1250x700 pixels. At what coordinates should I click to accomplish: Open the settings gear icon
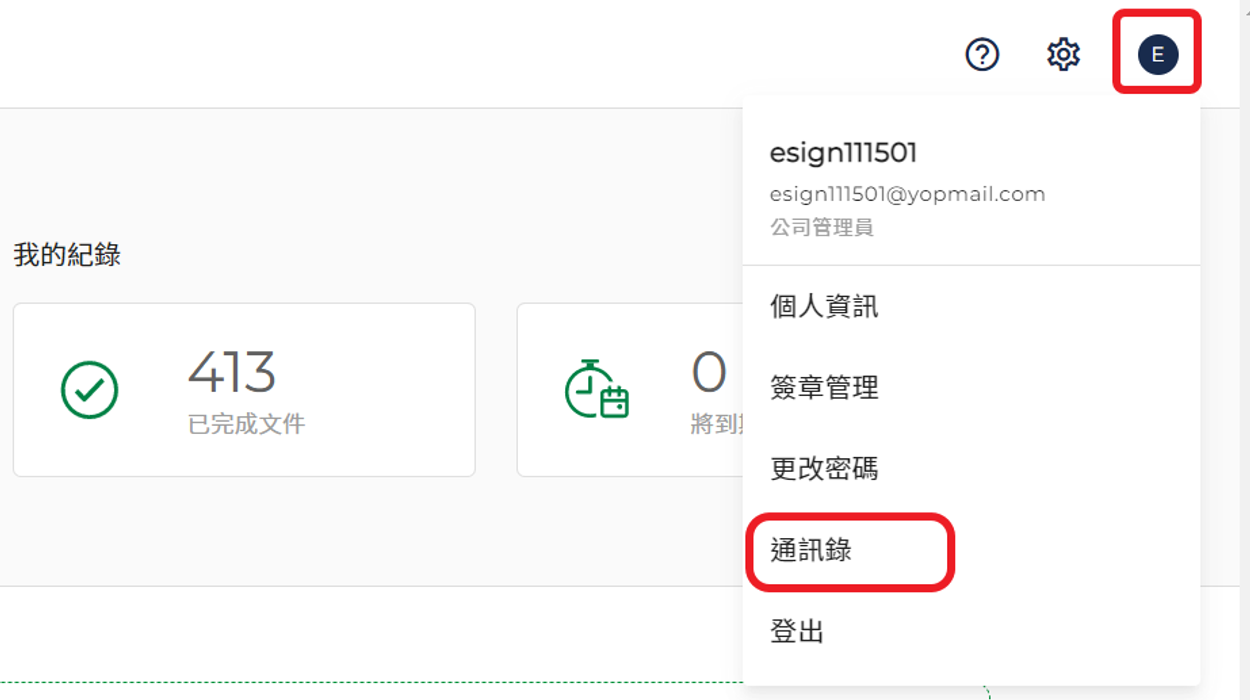pyautogui.click(x=1063, y=54)
